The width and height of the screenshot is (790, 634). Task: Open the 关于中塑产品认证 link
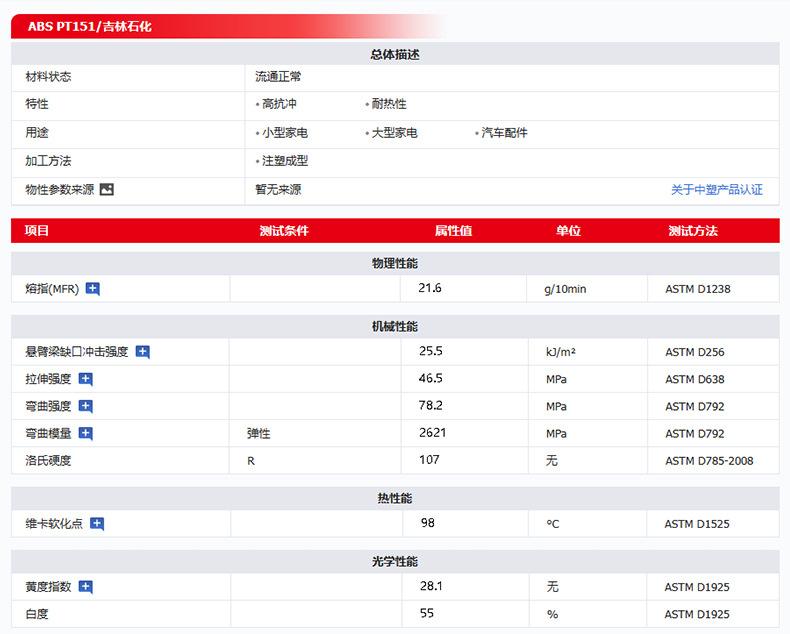716,189
